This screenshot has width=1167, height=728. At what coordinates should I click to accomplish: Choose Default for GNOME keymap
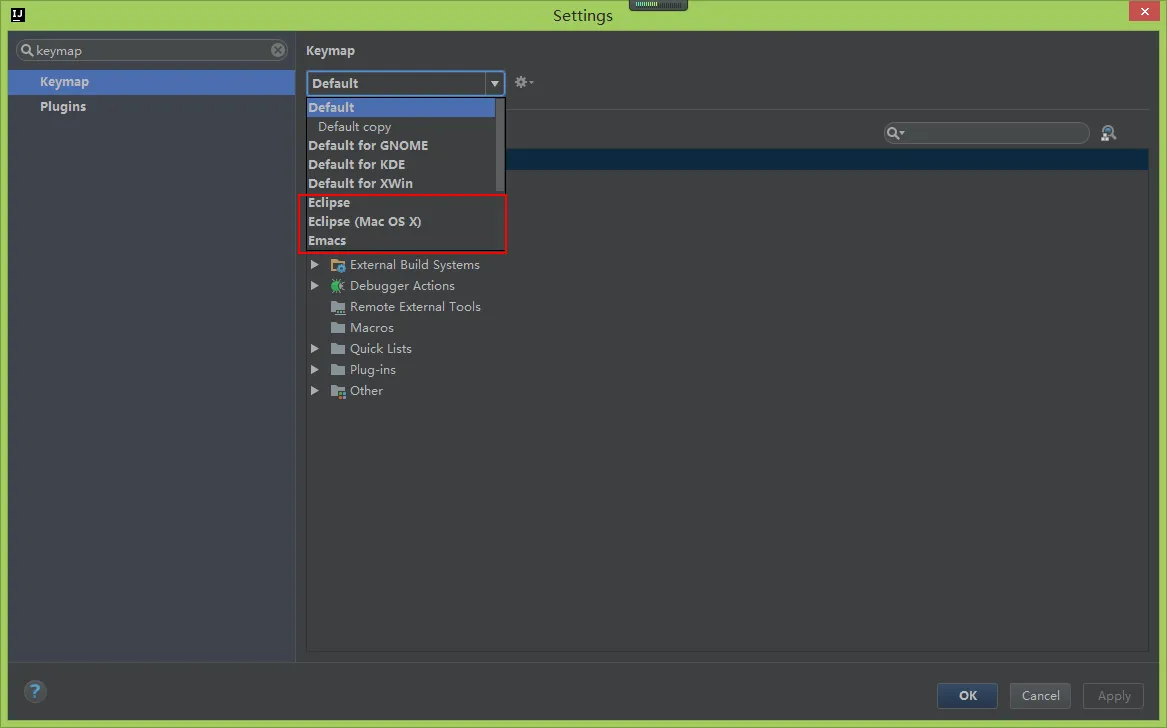click(401, 145)
